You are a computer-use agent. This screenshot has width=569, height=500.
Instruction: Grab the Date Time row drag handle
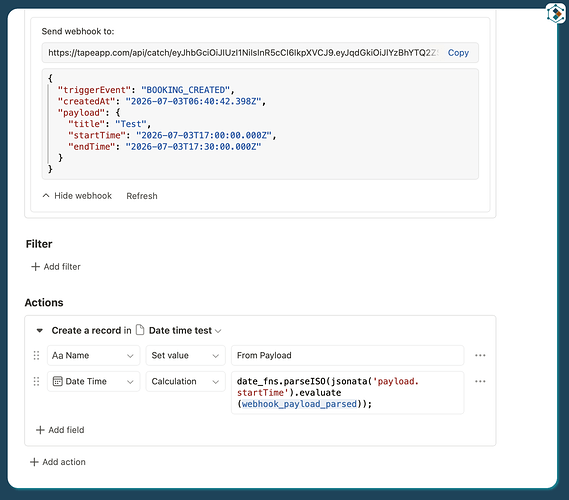(36, 381)
